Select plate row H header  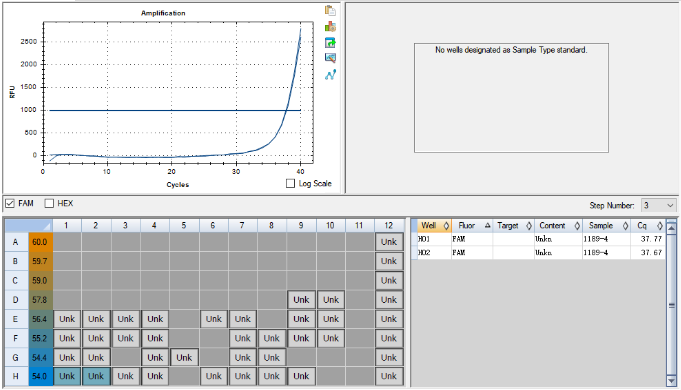coord(17,376)
